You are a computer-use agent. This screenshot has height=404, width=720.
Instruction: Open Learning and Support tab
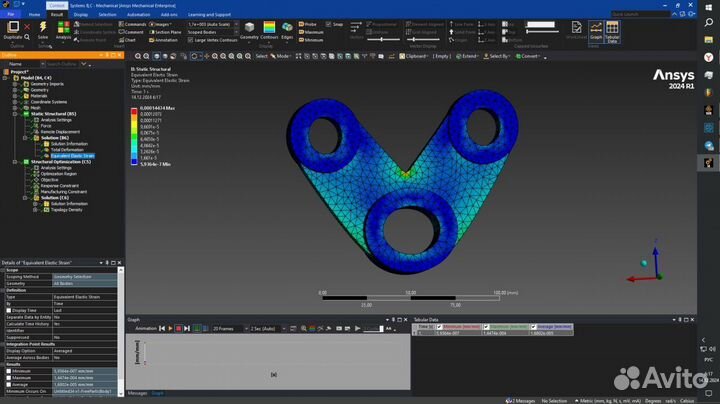click(209, 15)
